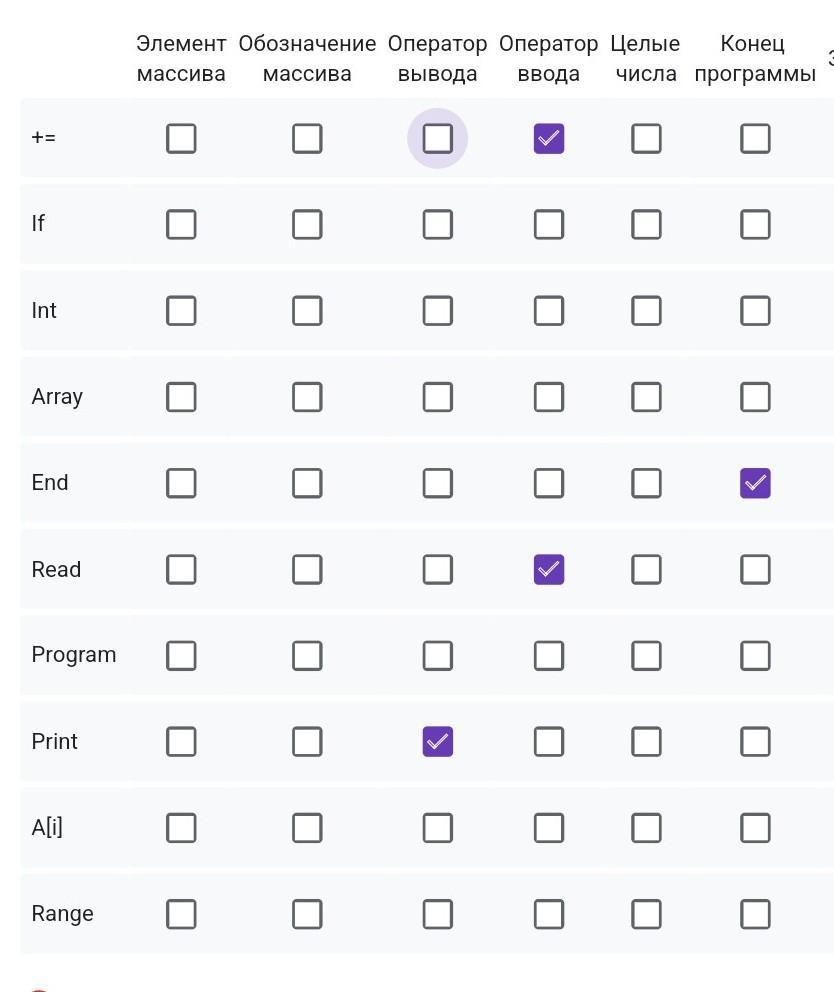This screenshot has width=834, height=992.
Task: Check Int row Элемент массива checkbox
Action: point(181,310)
